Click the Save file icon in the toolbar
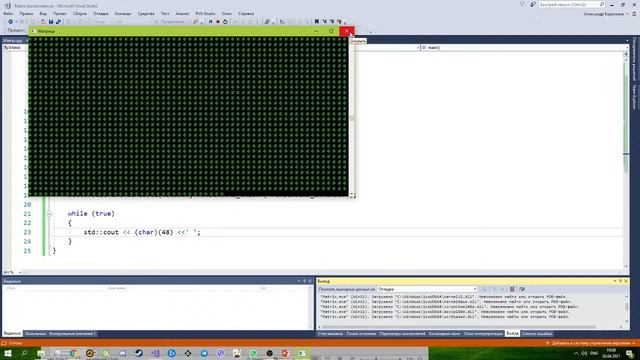The image size is (640, 360). pyautogui.click(x=51, y=22)
